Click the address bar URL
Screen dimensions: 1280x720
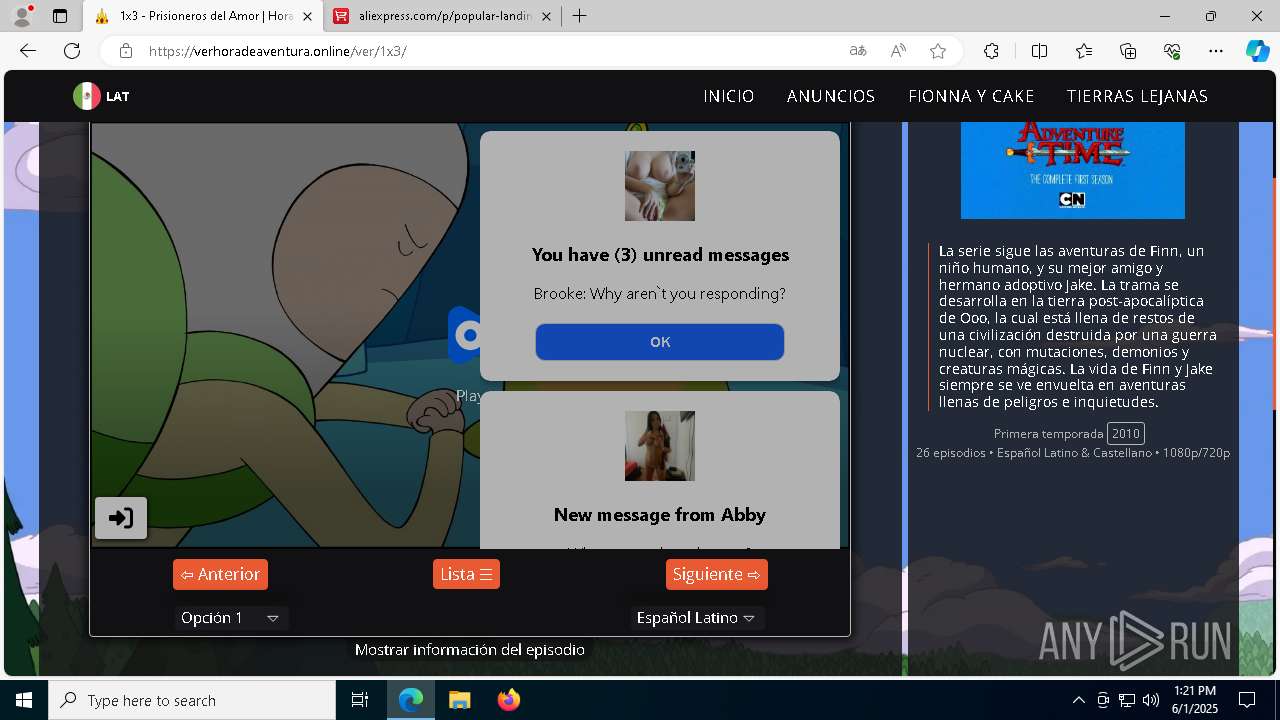coord(278,51)
